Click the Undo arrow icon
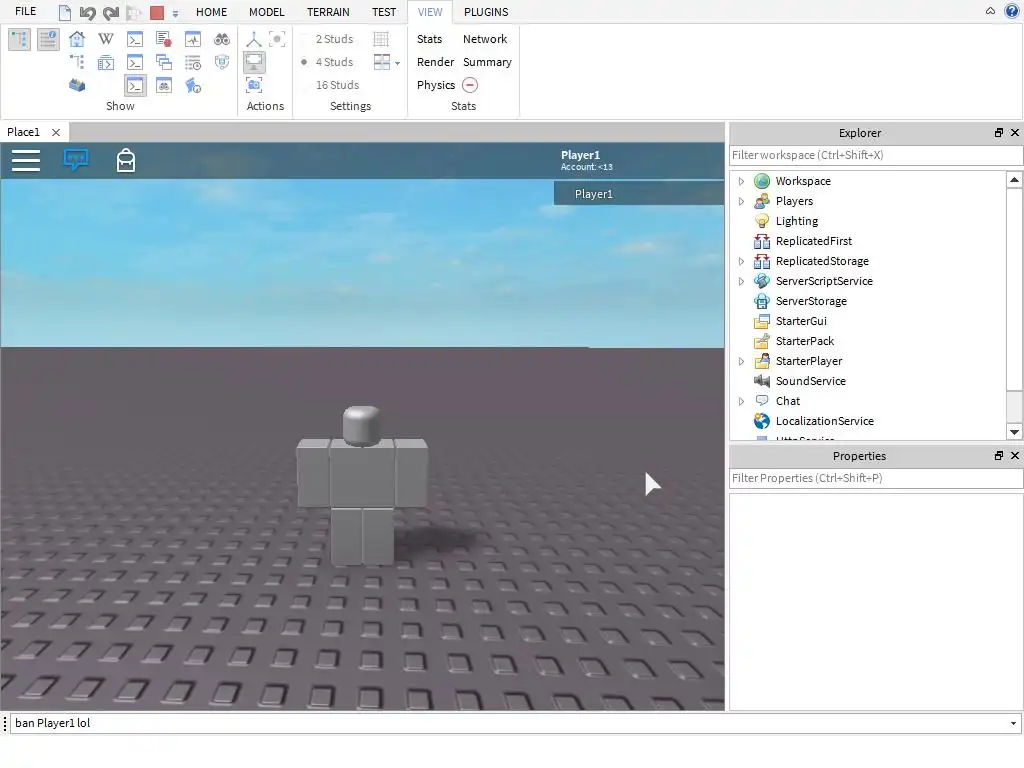 click(87, 12)
